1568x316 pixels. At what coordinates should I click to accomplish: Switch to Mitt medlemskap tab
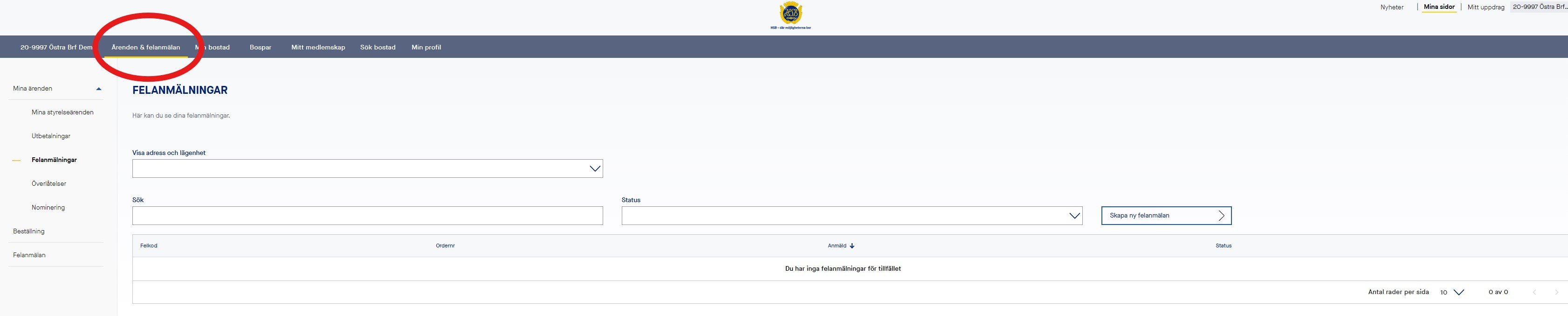click(318, 48)
